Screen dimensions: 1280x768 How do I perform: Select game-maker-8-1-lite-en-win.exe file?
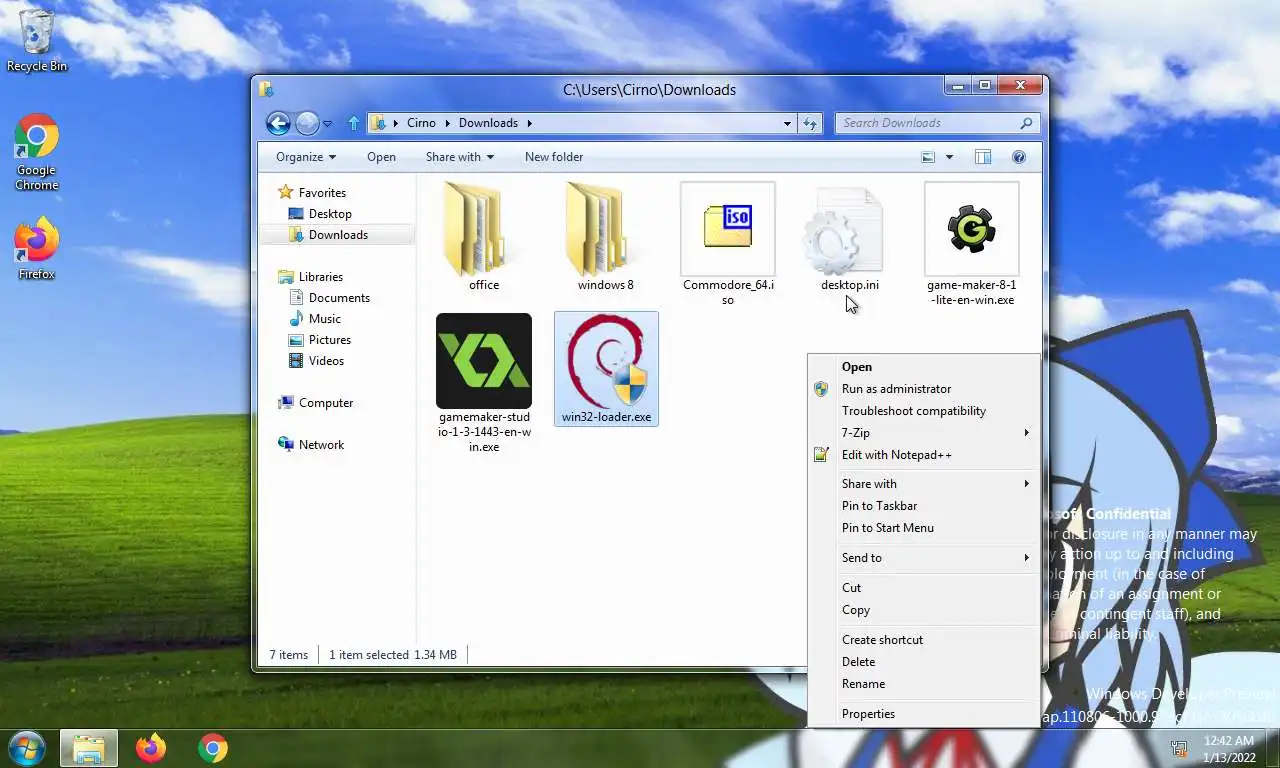click(x=971, y=244)
